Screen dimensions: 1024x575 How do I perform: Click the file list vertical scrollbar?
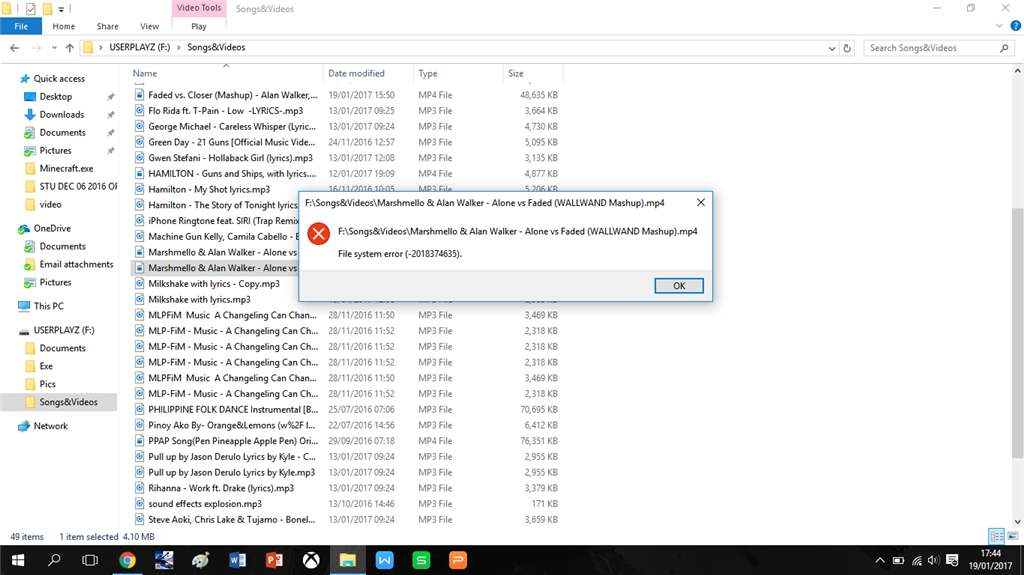1017,331
